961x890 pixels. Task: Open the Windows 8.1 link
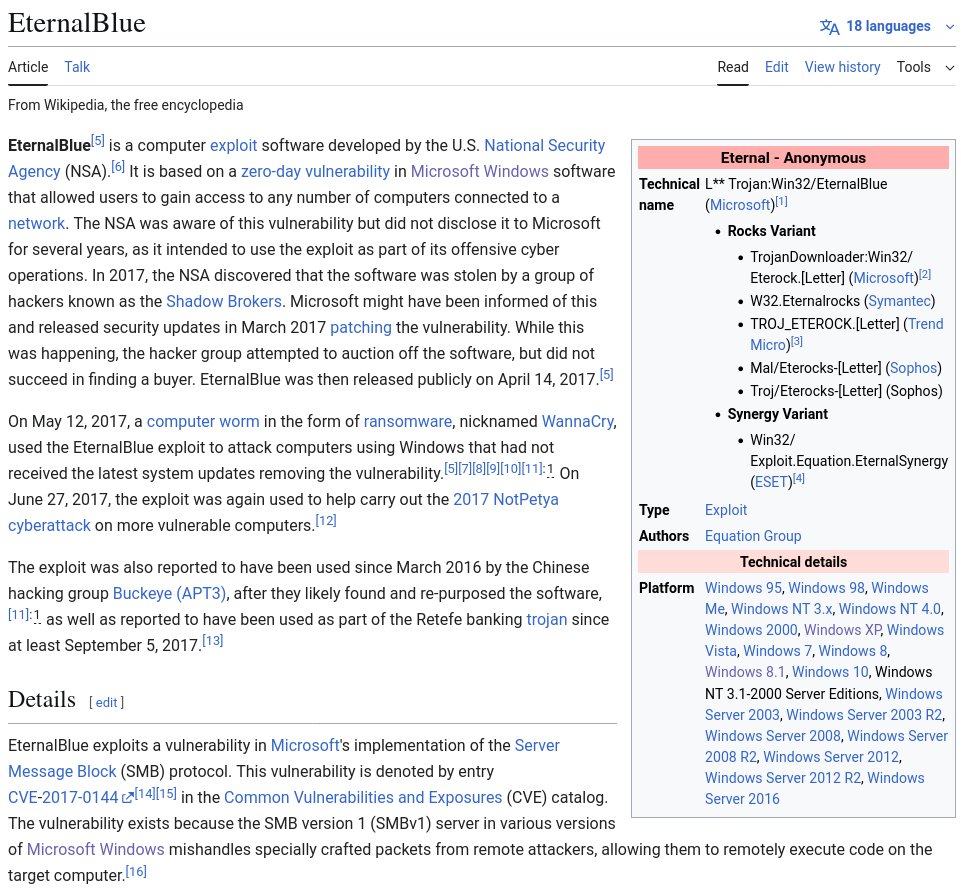pos(745,672)
